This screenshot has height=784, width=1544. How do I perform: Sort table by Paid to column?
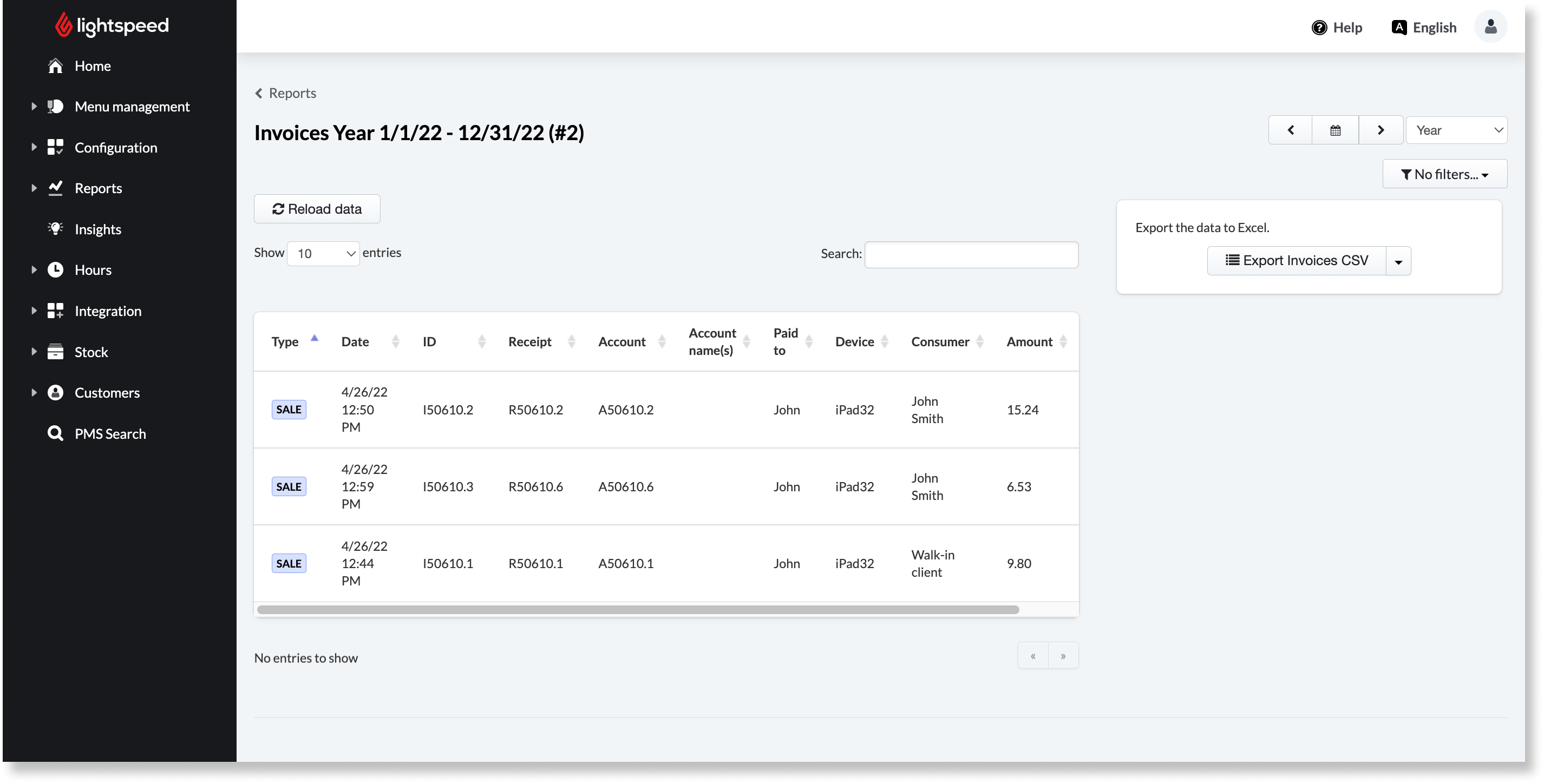pyautogui.click(x=793, y=341)
